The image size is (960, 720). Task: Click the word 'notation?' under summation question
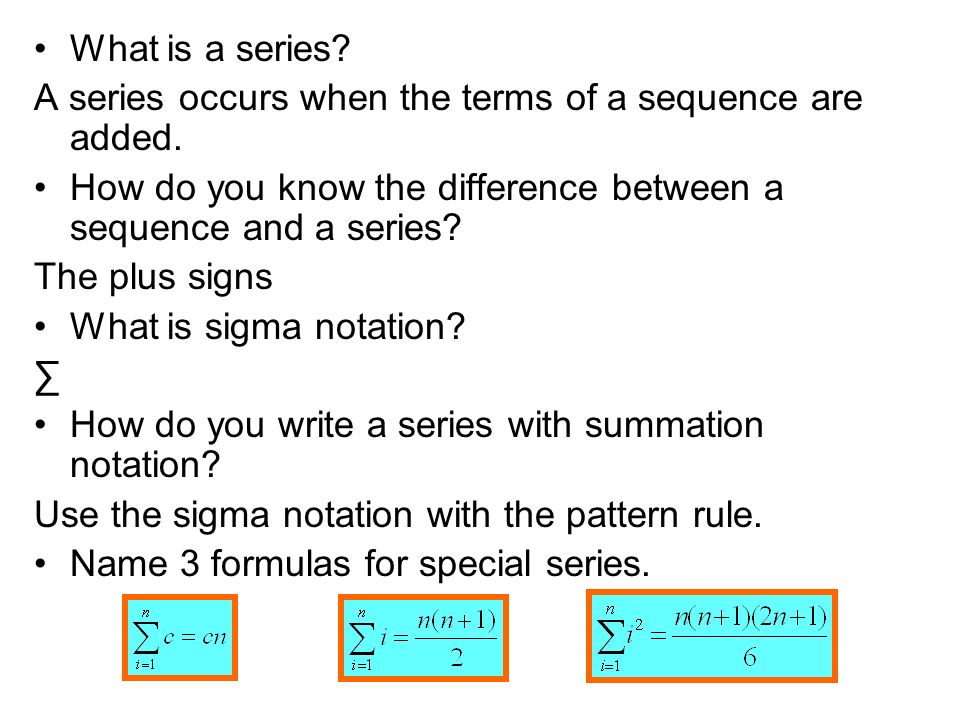tap(145, 465)
